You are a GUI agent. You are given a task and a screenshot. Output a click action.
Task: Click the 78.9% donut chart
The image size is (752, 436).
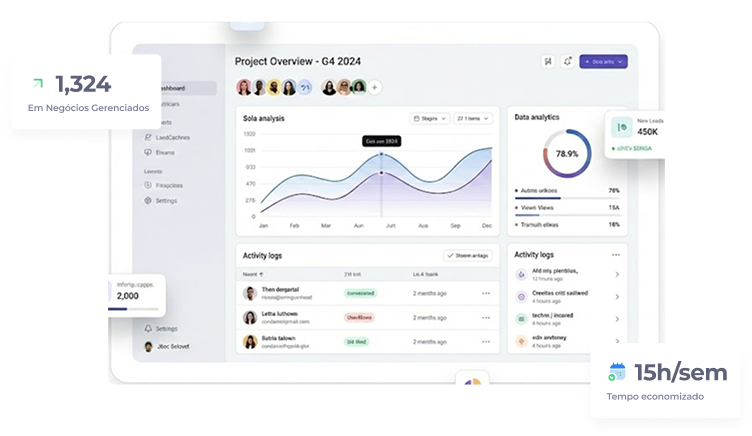[x=567, y=153]
